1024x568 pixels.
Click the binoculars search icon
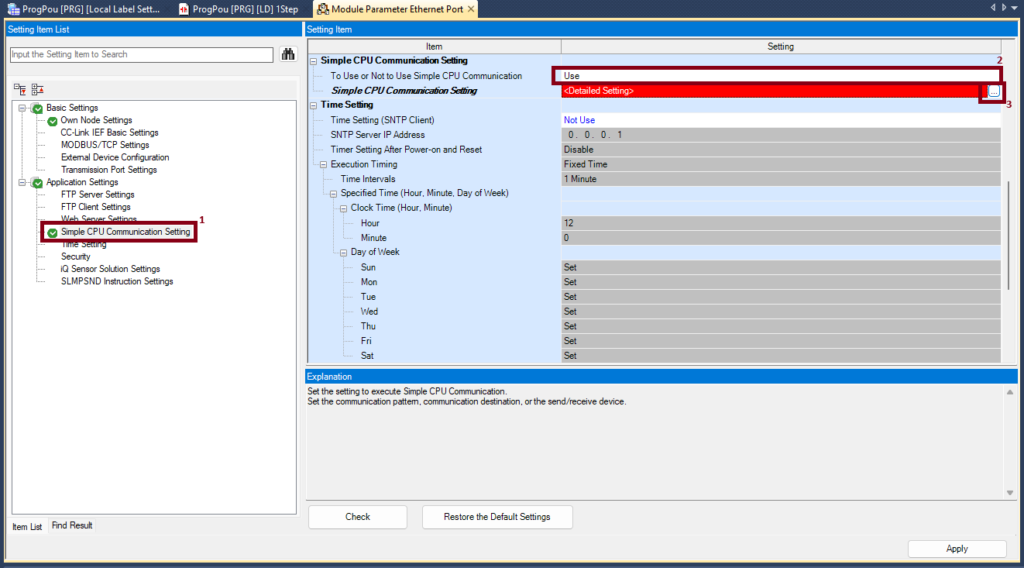[287, 54]
